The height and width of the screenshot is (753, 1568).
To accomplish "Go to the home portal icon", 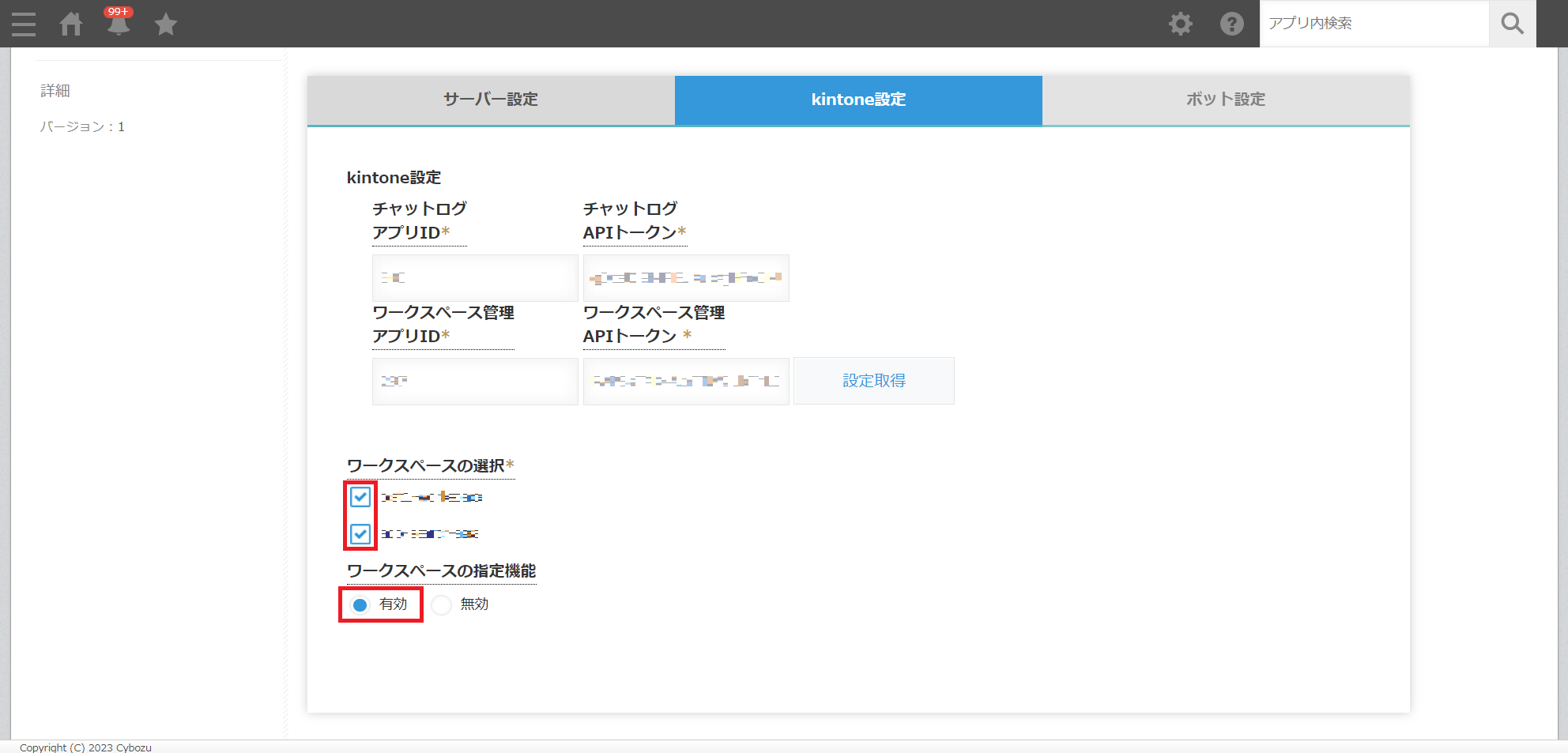I will tap(71, 24).
